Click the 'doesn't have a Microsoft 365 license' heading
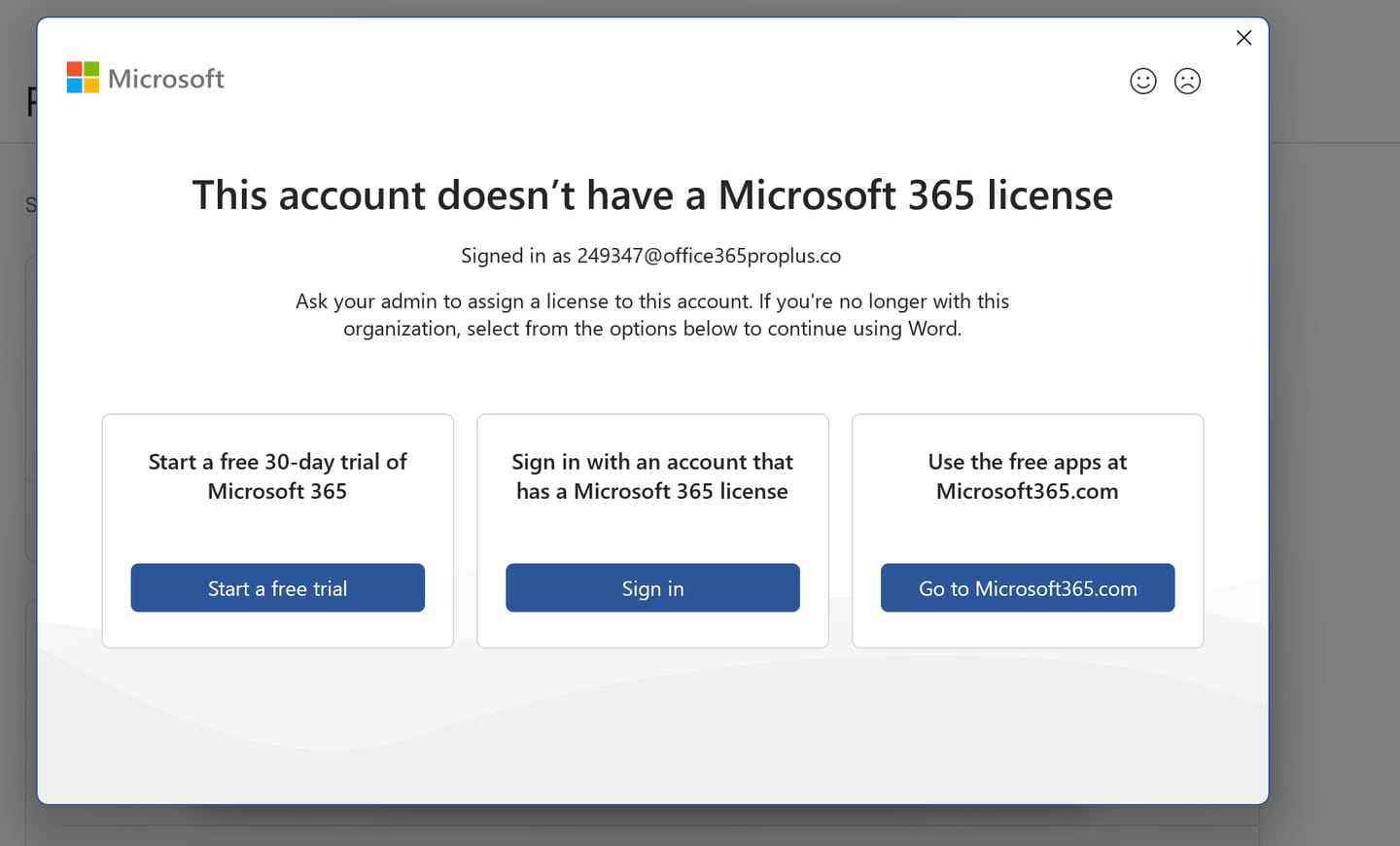 (652, 195)
